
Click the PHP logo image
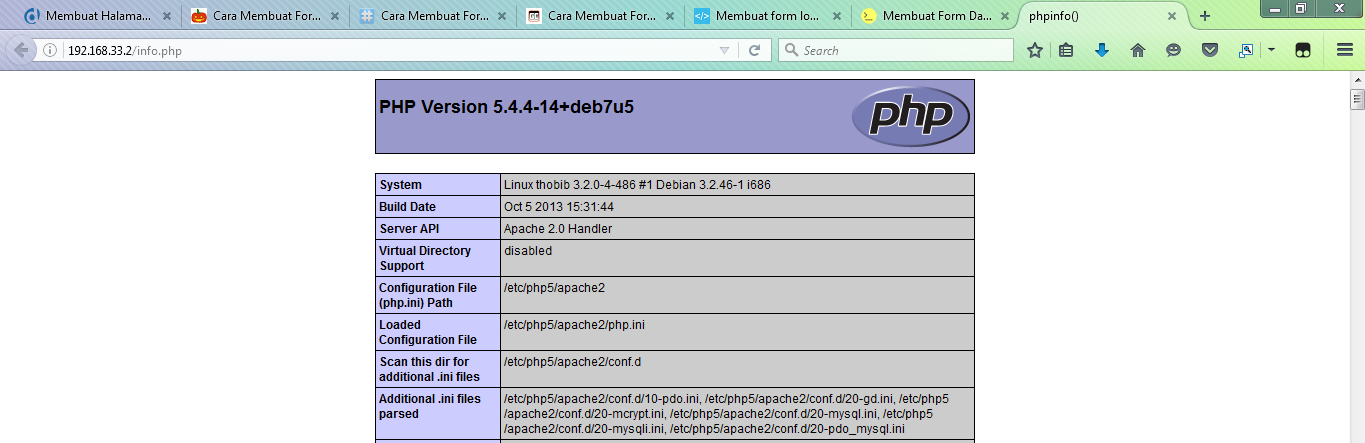[x=910, y=117]
